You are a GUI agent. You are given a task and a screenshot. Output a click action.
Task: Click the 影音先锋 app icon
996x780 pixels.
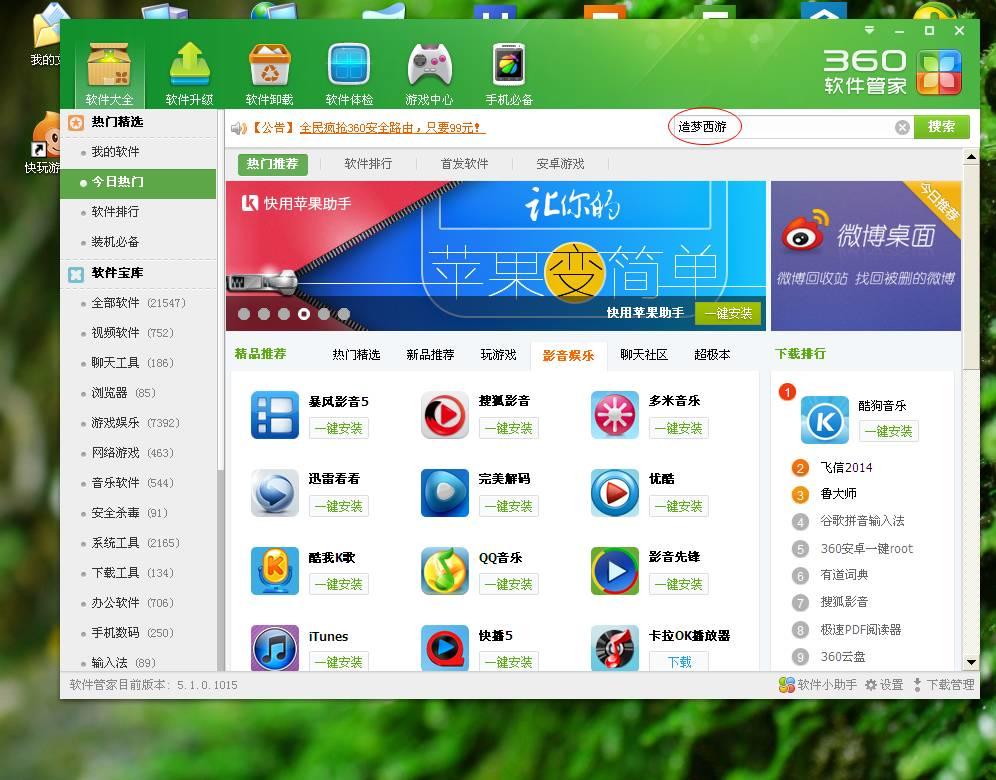click(614, 570)
